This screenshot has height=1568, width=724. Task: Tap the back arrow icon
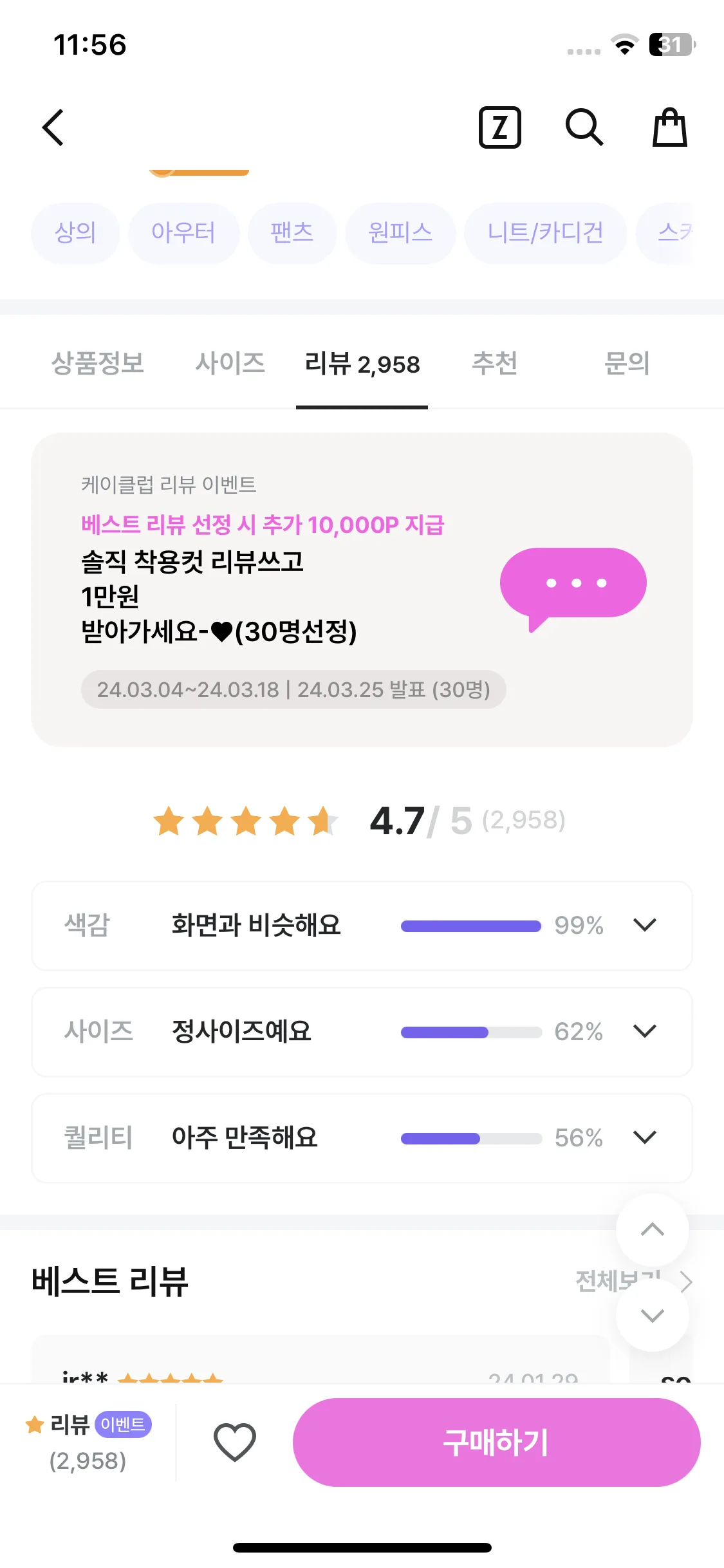pyautogui.click(x=53, y=127)
